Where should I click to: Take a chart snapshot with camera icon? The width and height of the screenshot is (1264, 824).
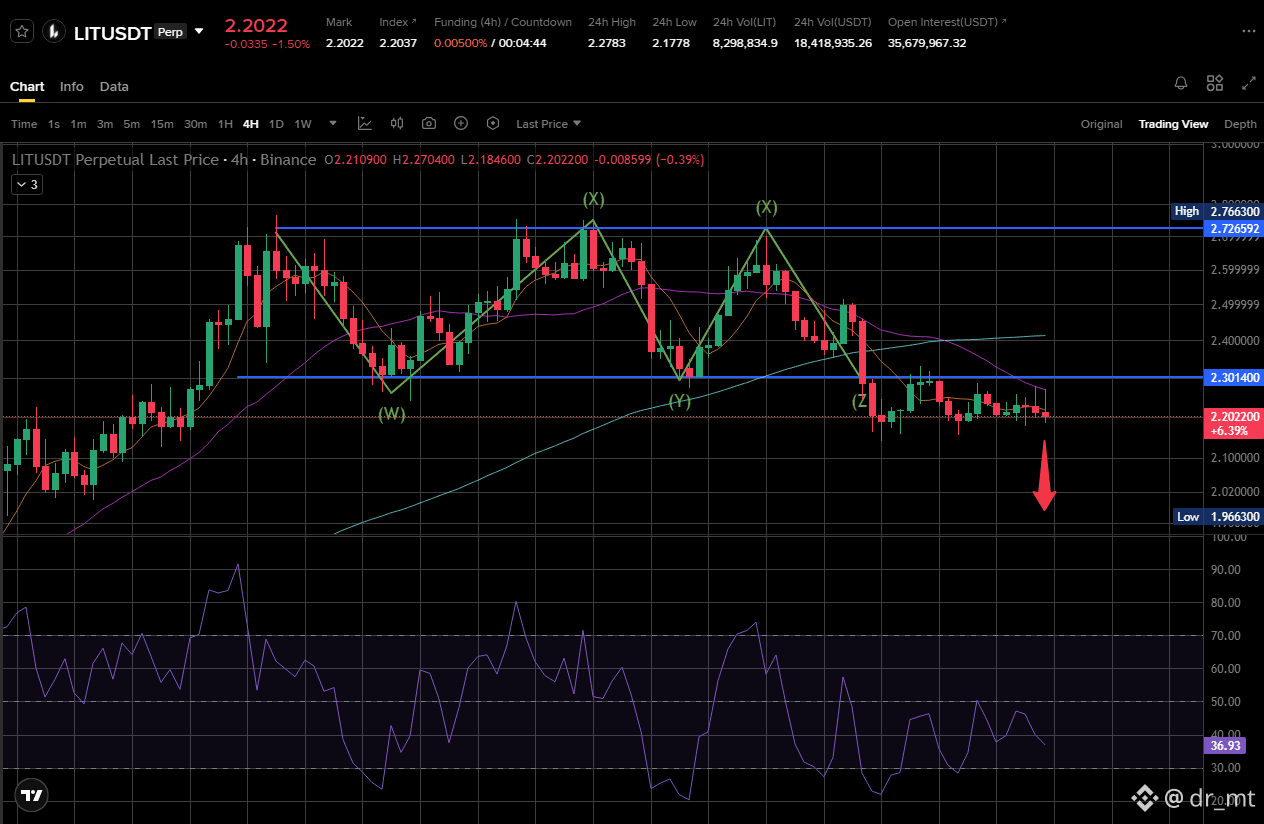(429, 124)
